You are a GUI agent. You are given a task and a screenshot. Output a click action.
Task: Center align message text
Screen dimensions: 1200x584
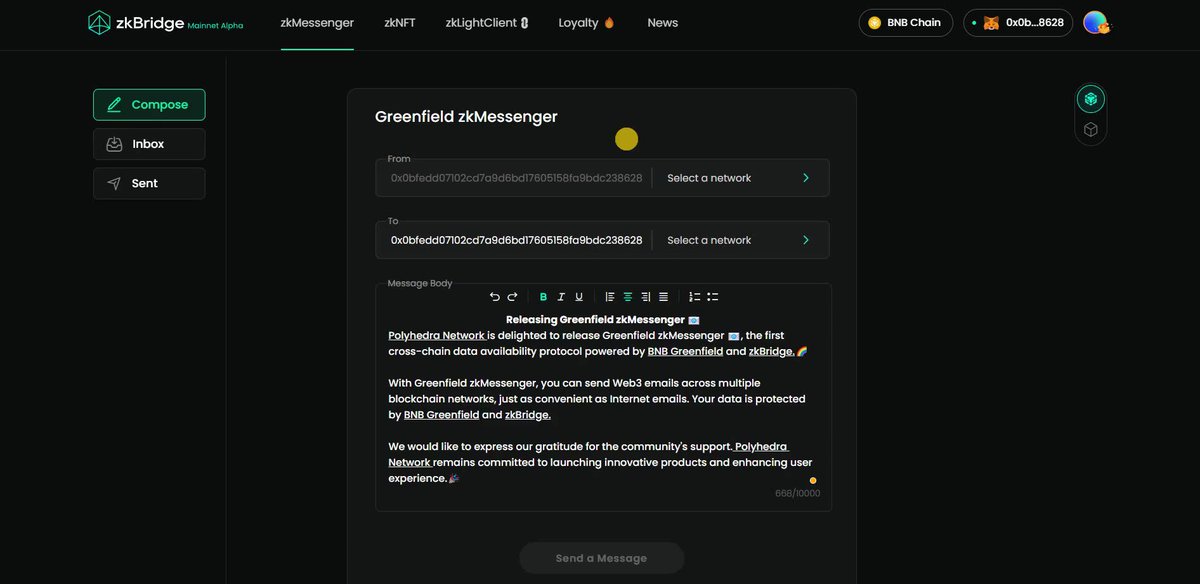(628, 297)
